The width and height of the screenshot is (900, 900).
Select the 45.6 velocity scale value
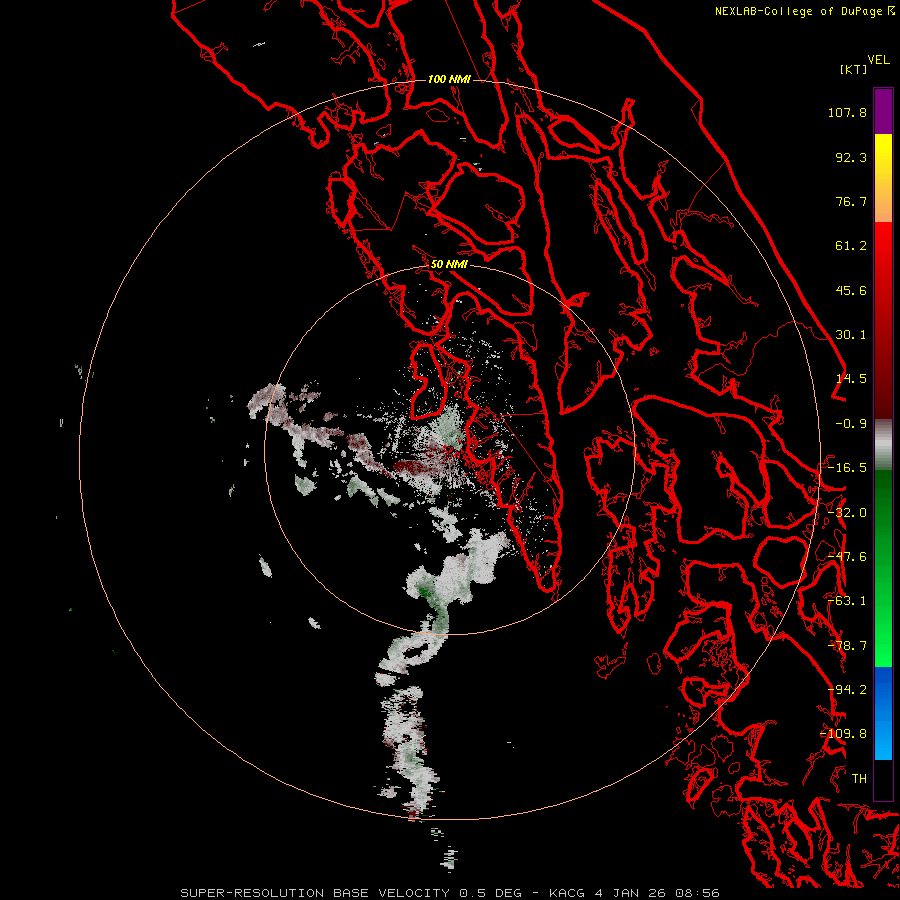point(851,290)
